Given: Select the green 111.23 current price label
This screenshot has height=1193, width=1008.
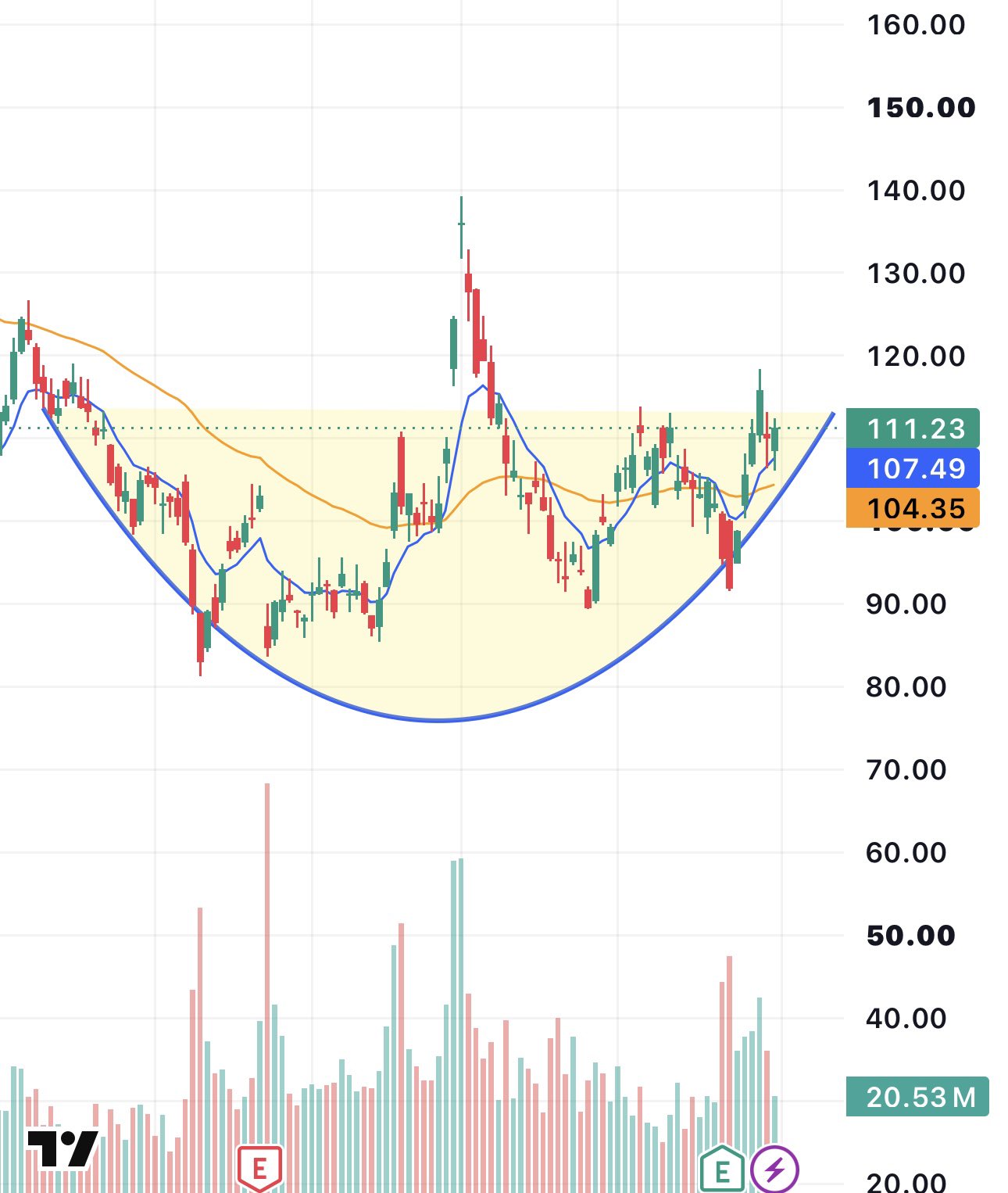Looking at the screenshot, I should 913,428.
